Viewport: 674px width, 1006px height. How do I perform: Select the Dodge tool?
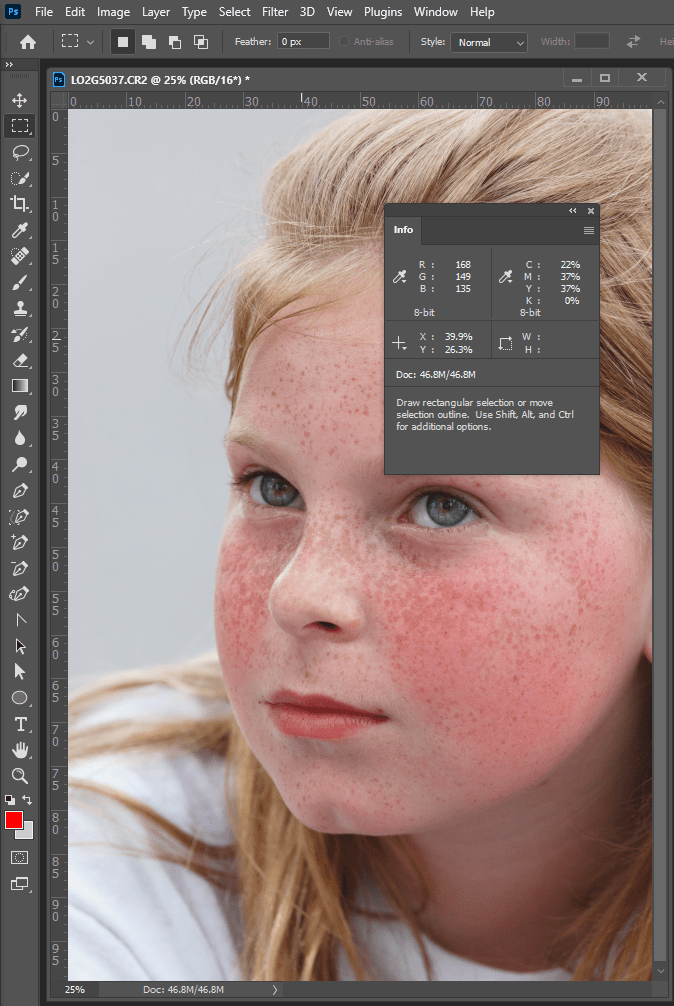pos(20,464)
